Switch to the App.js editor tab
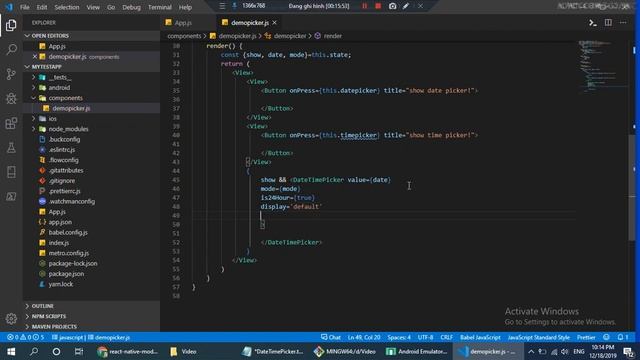The height and width of the screenshot is (360, 640). click(x=183, y=22)
